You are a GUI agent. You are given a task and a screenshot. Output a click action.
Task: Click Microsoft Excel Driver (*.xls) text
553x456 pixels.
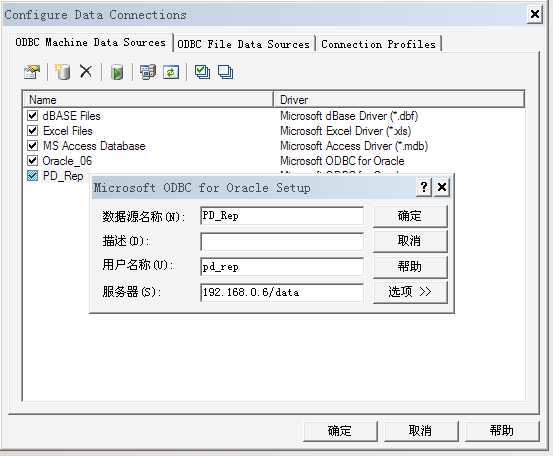pyautogui.click(x=346, y=131)
